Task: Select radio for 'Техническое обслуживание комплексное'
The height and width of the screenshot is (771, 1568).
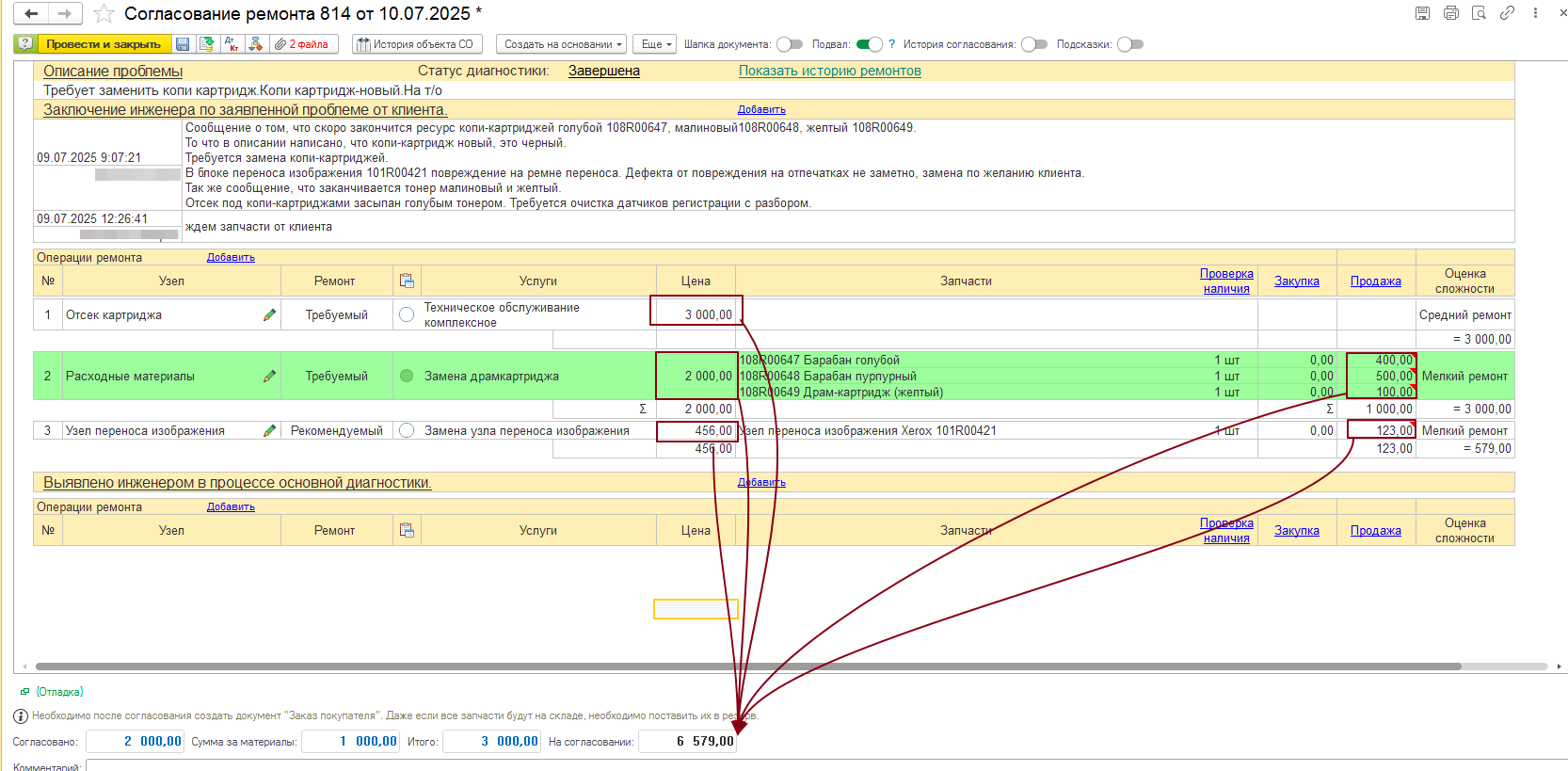Action: coord(407,315)
